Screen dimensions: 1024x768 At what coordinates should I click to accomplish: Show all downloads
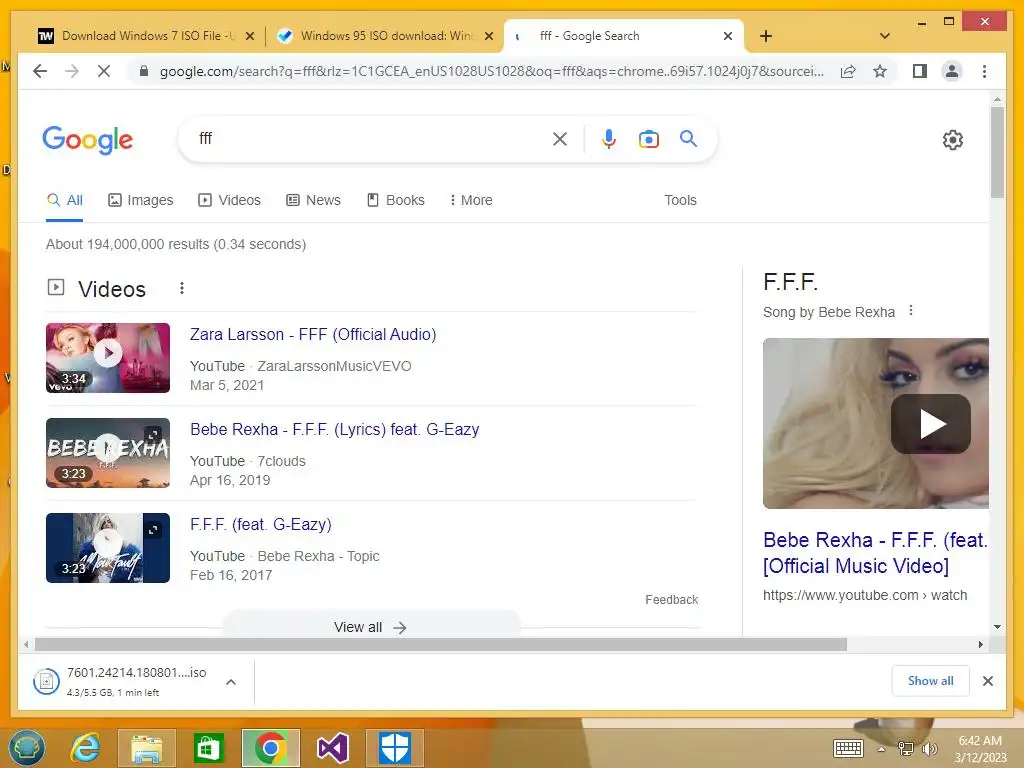coord(931,680)
